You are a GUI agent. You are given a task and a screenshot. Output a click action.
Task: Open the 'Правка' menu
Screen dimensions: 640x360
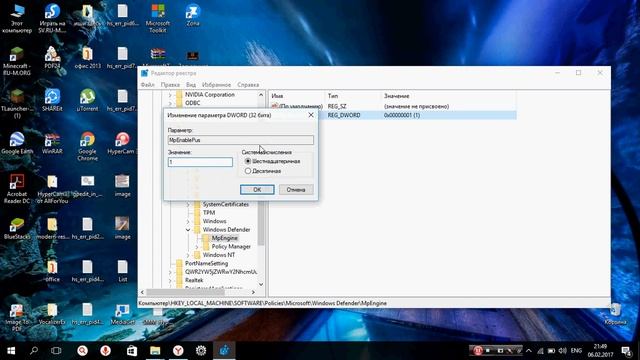point(170,85)
